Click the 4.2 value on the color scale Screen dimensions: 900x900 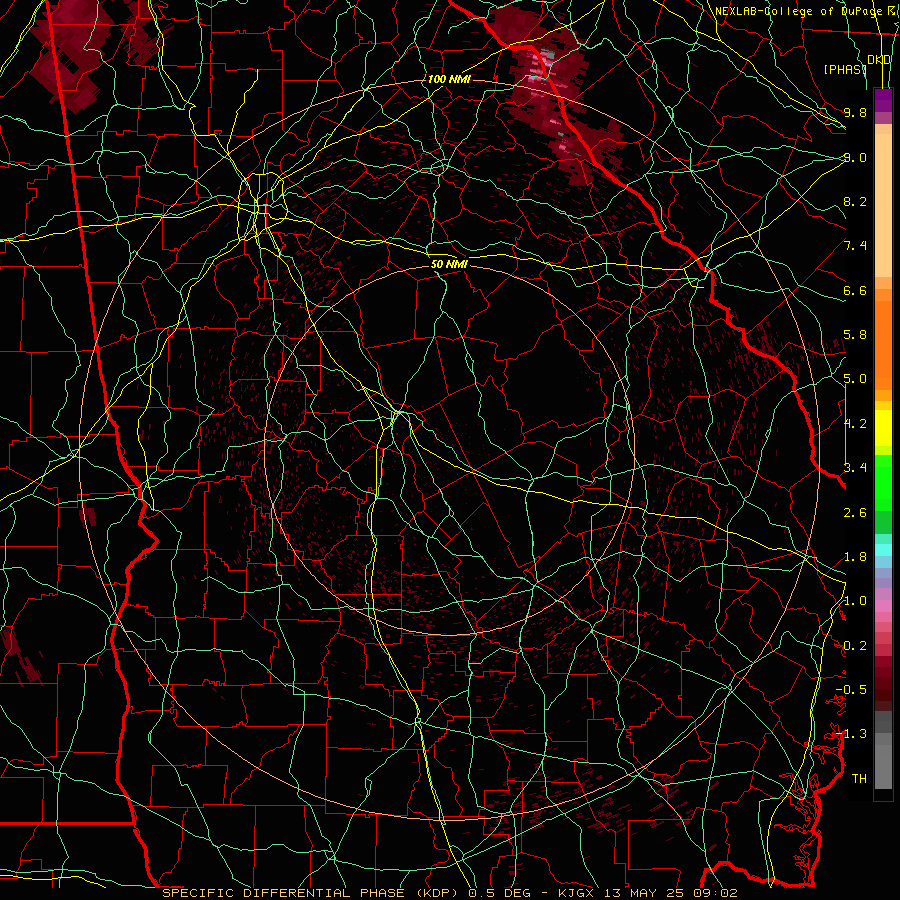click(x=855, y=424)
